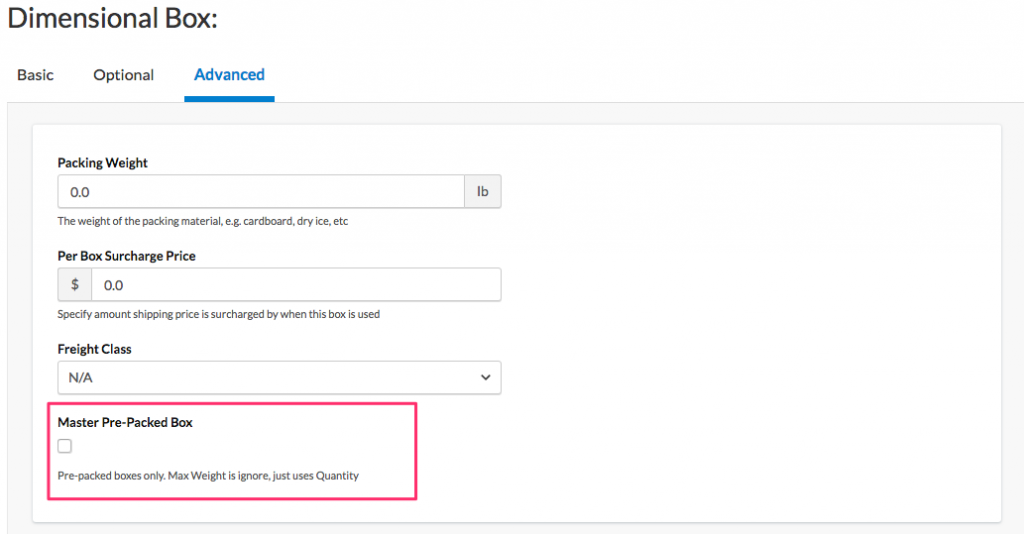Click the Packing Weight label

tap(103, 163)
